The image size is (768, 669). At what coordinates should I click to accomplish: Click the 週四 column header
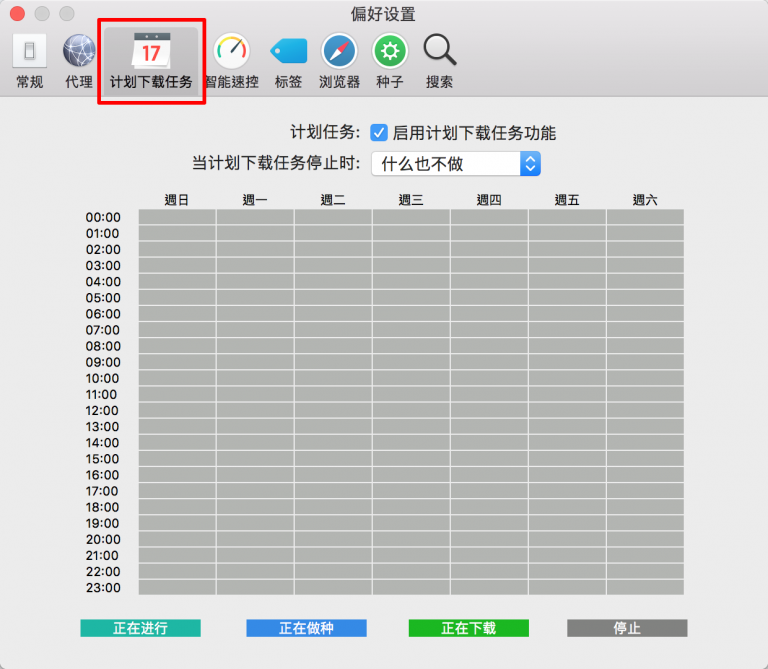tap(489, 200)
